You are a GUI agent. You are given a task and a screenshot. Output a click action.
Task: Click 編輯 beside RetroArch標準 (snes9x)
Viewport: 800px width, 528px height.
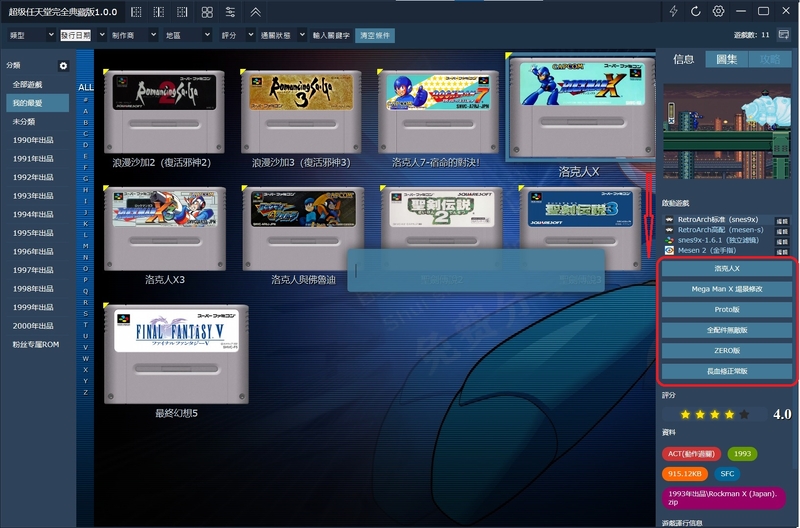pyautogui.click(x=782, y=221)
